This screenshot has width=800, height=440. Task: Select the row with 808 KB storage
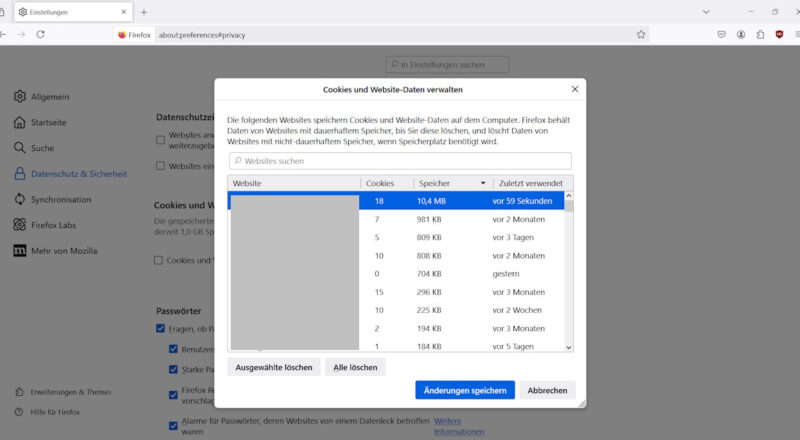coord(396,256)
